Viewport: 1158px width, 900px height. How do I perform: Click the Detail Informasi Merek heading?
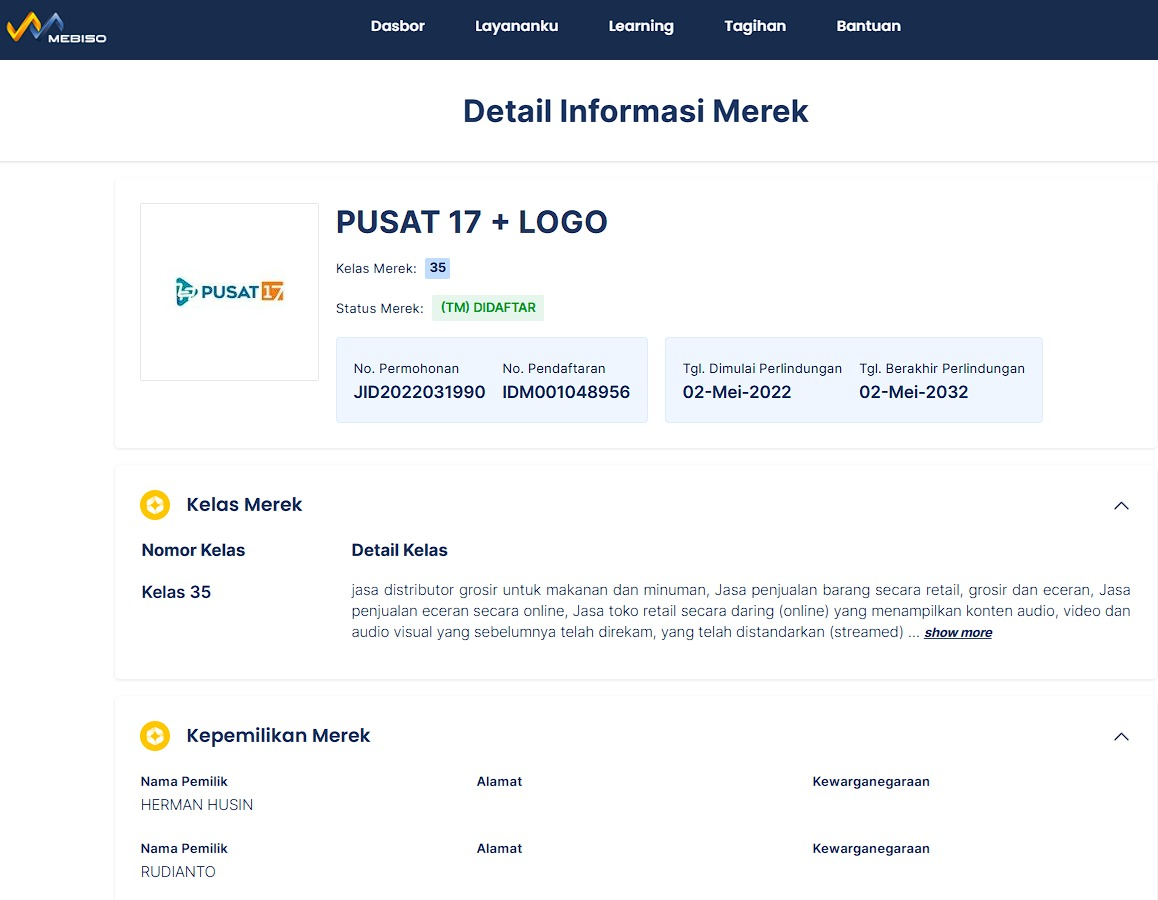635,111
